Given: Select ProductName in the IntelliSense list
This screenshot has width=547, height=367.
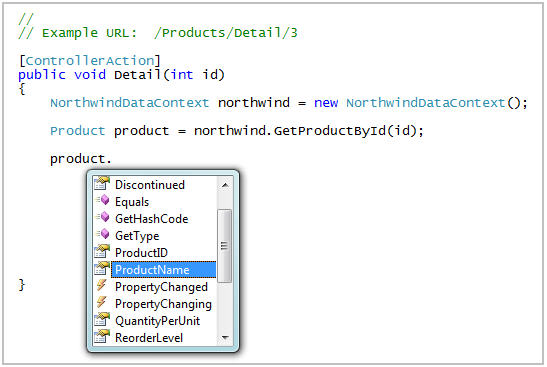Looking at the screenshot, I should click(164, 270).
